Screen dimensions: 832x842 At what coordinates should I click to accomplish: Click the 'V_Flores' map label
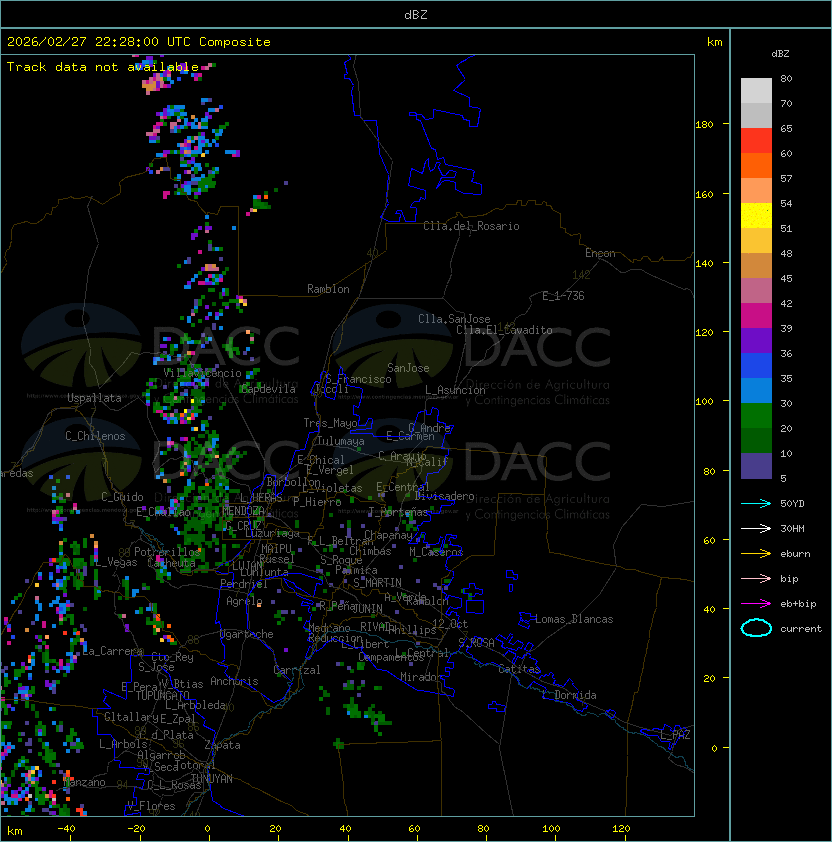151,806
